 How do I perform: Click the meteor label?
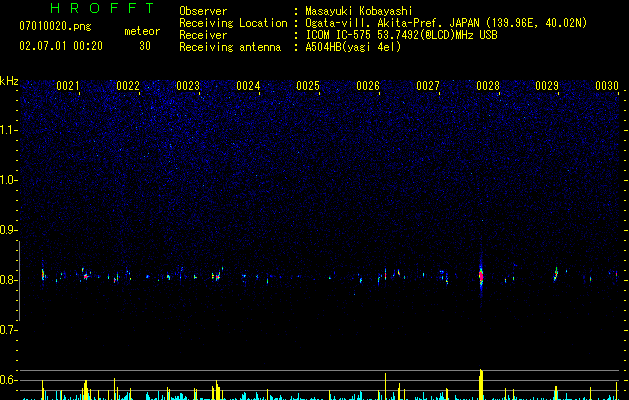pyautogui.click(x=142, y=31)
